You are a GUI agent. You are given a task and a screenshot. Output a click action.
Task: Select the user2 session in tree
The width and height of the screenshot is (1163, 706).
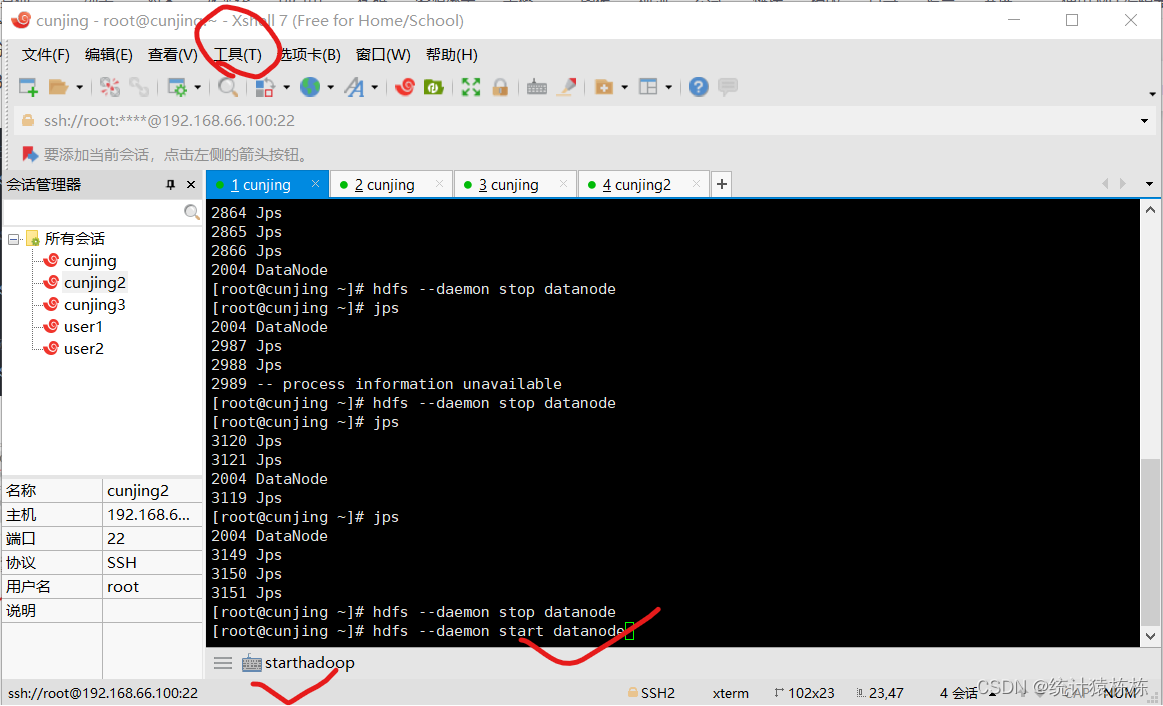83,349
